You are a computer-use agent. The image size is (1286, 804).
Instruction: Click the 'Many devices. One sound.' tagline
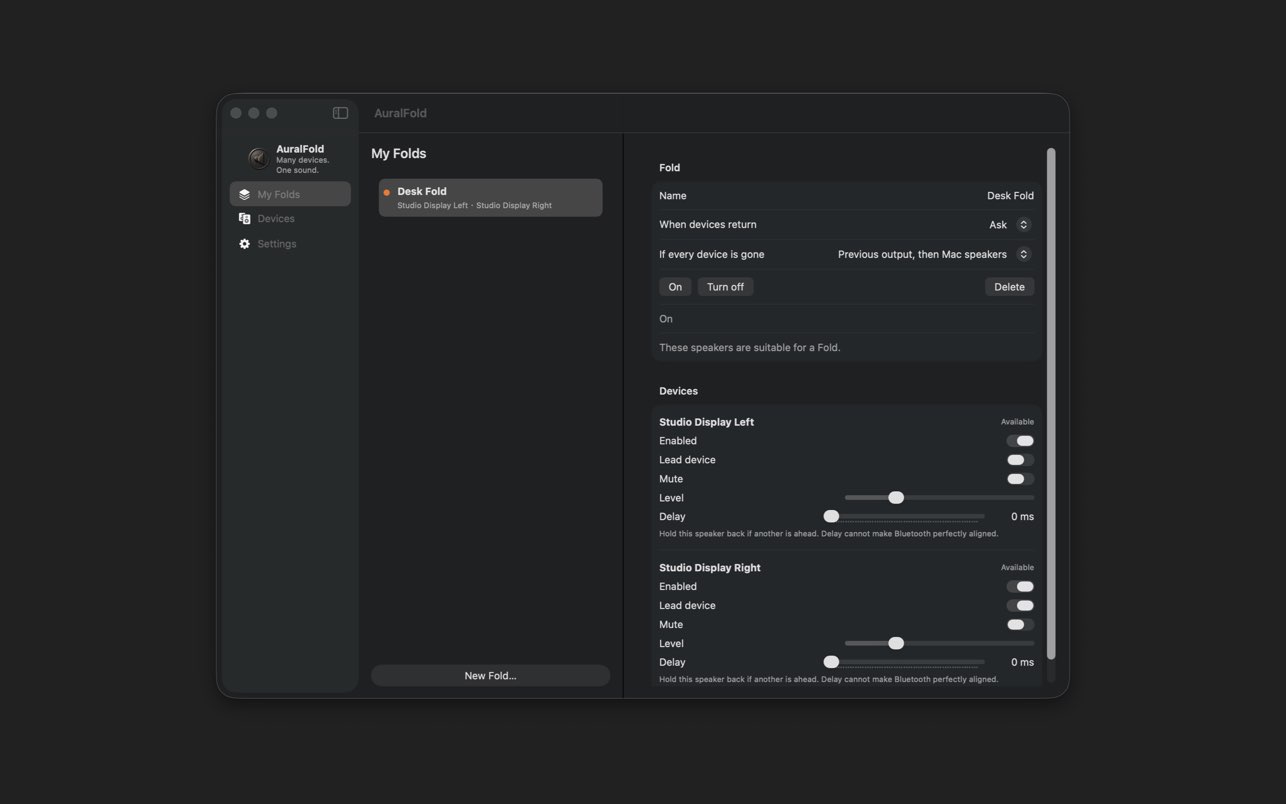pos(303,165)
